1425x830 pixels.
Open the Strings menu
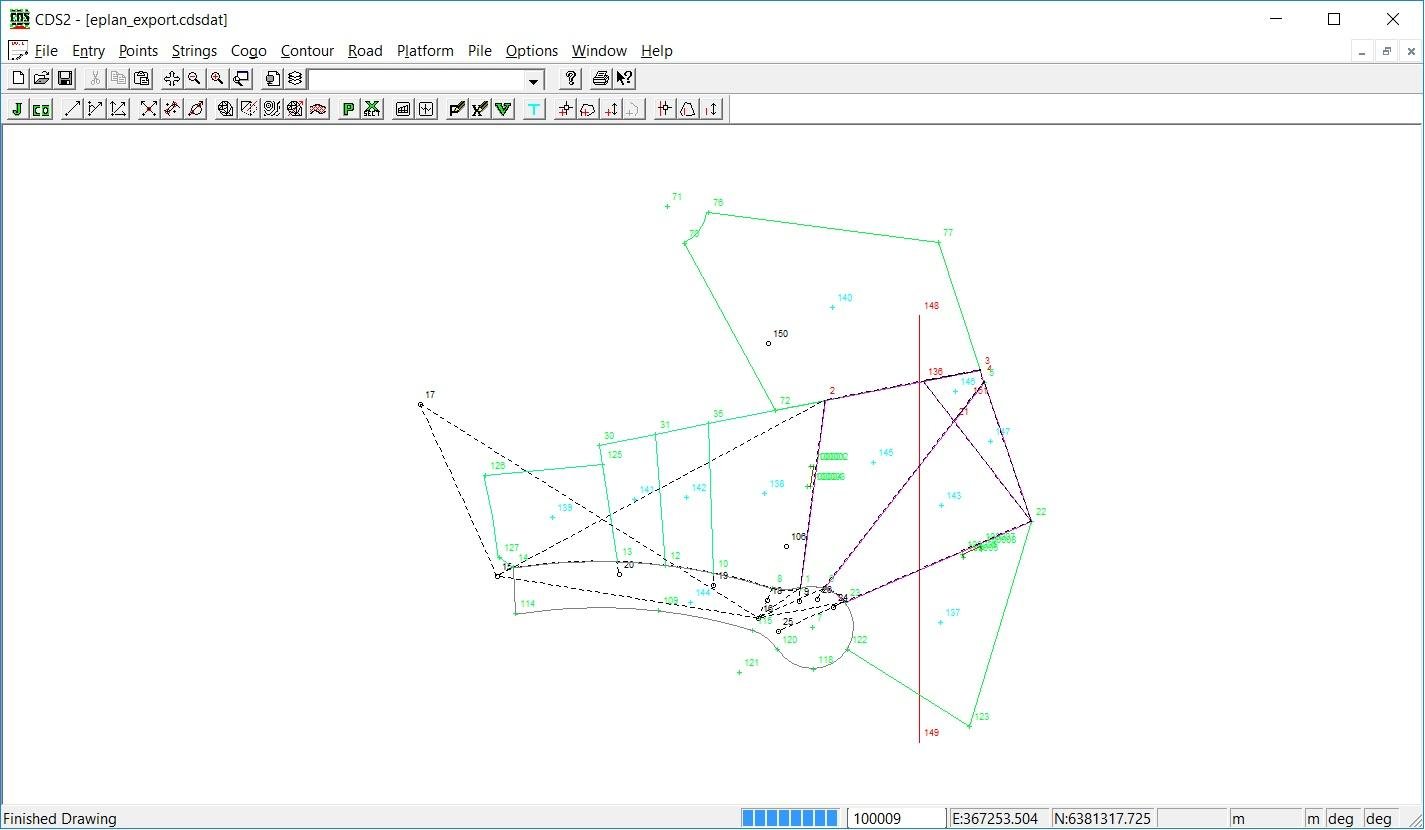[194, 51]
